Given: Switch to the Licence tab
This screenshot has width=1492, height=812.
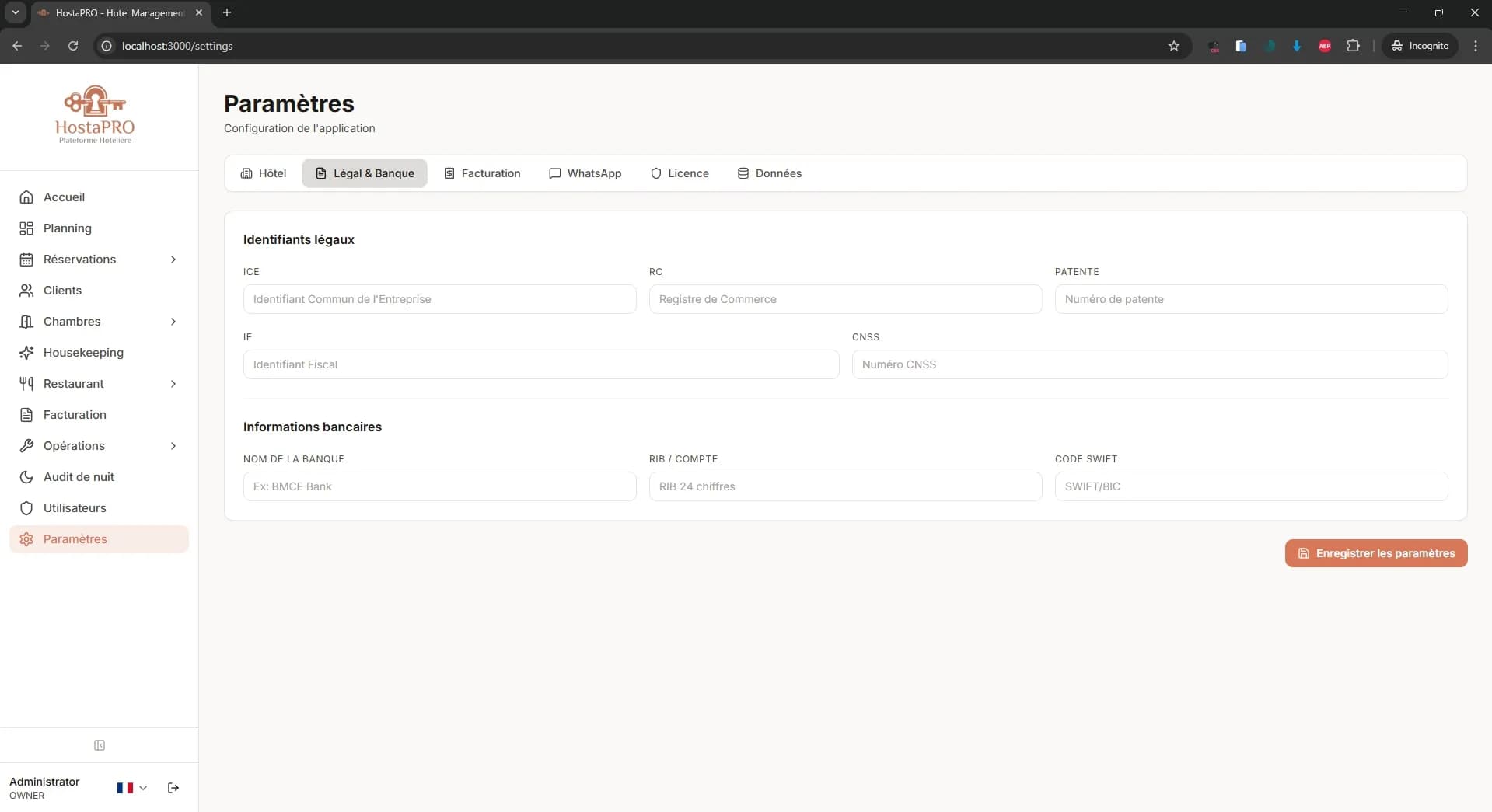Looking at the screenshot, I should point(680,173).
